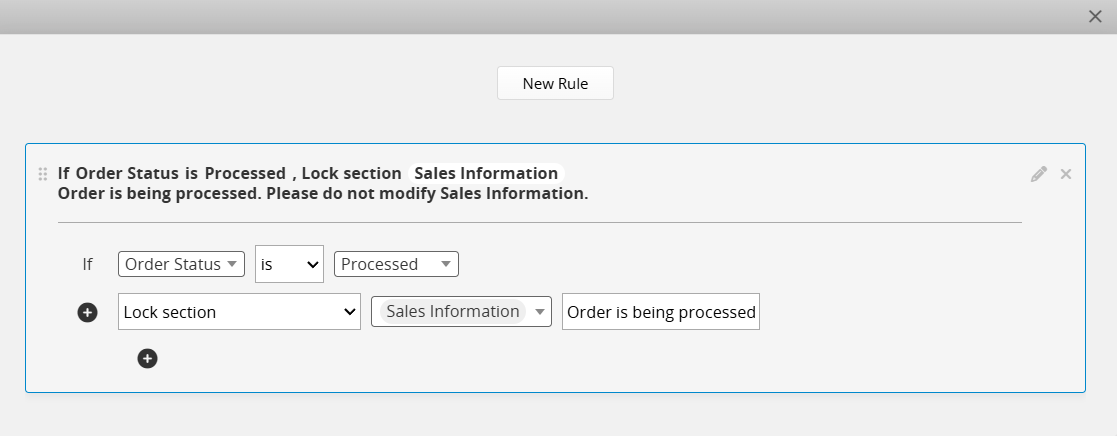Open the 'is' operator dropdown
The width and height of the screenshot is (1117, 436).
[289, 264]
